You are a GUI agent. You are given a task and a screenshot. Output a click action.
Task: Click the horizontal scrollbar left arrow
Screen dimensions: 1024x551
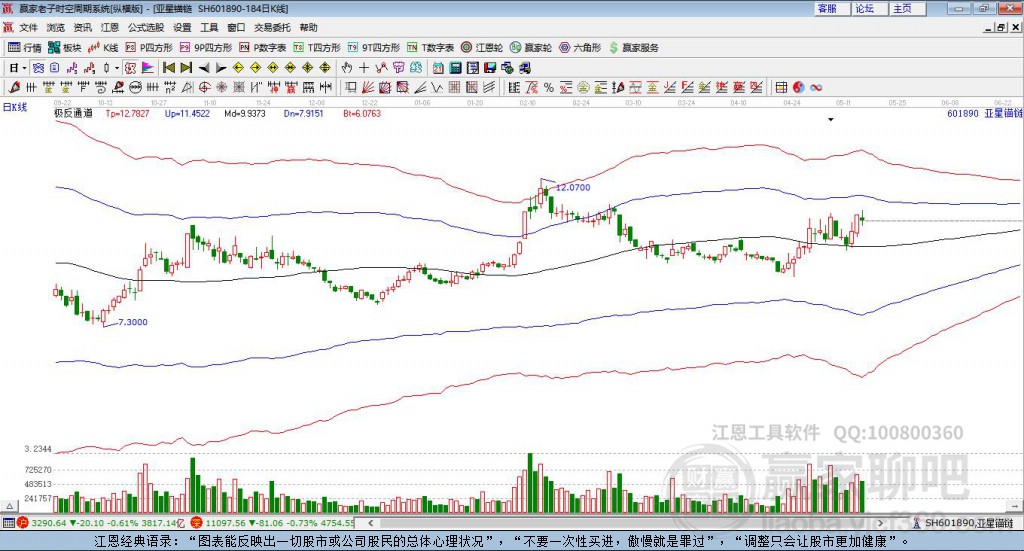(370, 523)
